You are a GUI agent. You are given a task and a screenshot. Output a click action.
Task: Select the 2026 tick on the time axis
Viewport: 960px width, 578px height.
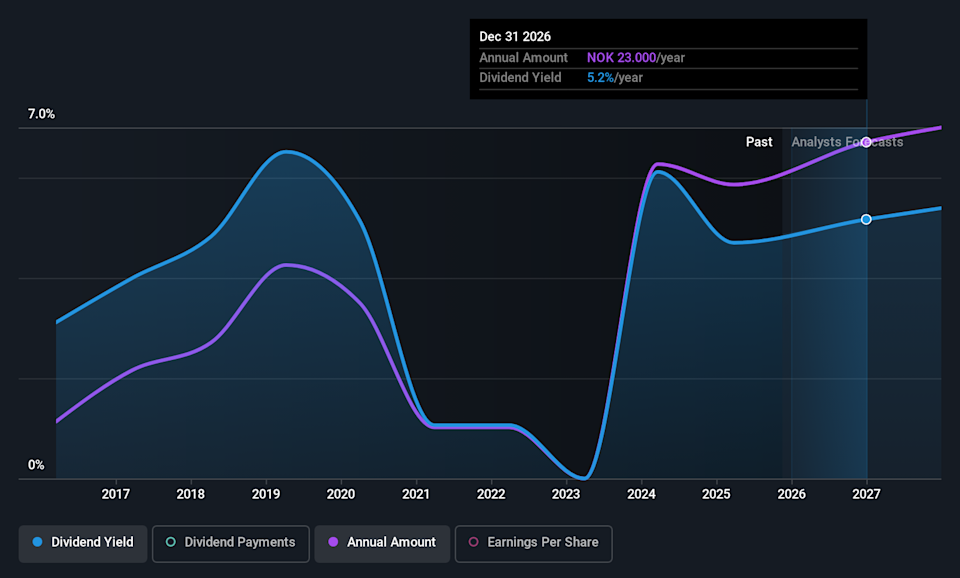(x=791, y=493)
